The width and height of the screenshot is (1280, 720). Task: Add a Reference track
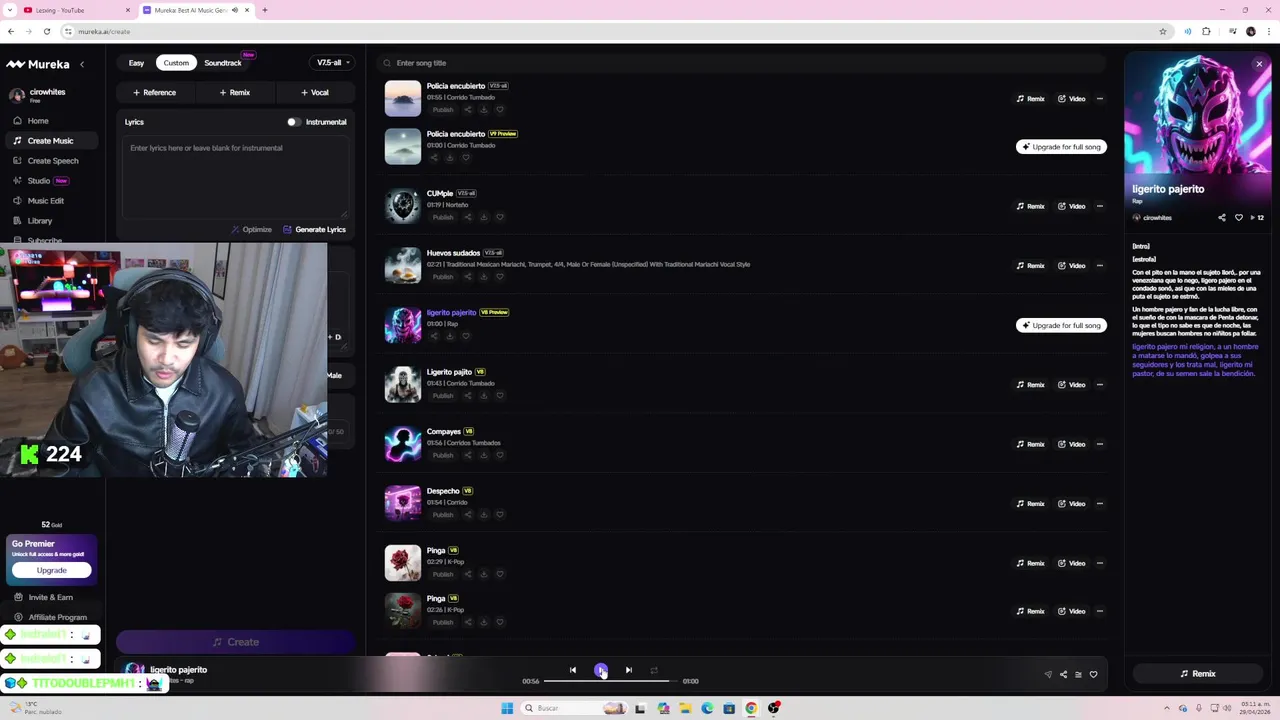(x=155, y=93)
